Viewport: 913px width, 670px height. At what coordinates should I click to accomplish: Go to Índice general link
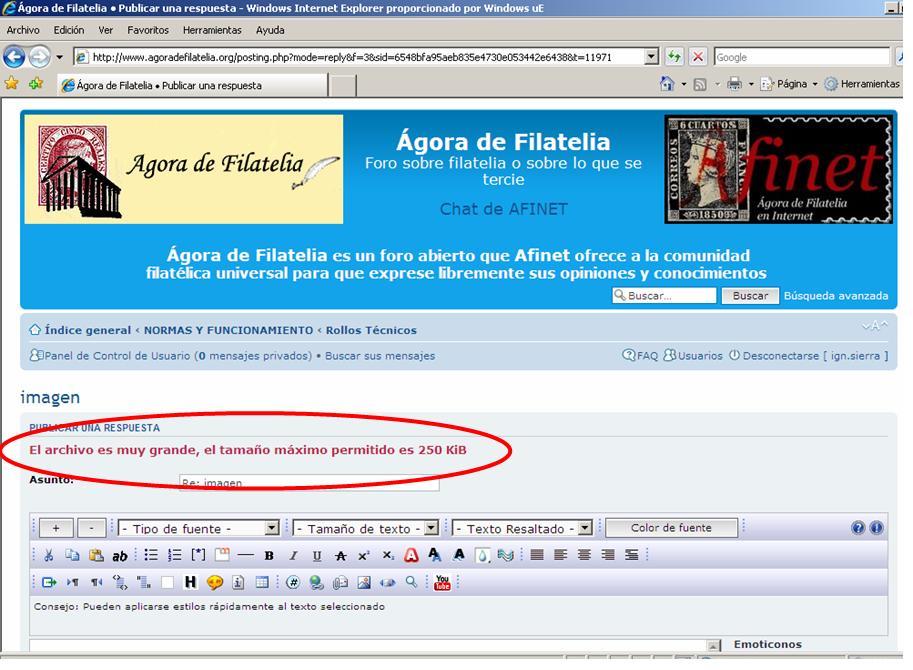tap(88, 330)
